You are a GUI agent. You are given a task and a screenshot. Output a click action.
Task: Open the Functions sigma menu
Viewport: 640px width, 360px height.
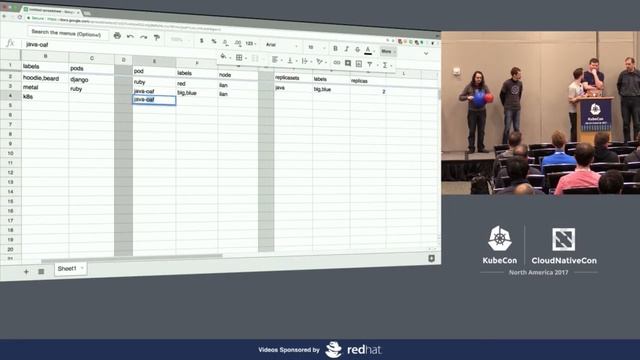(x=386, y=65)
